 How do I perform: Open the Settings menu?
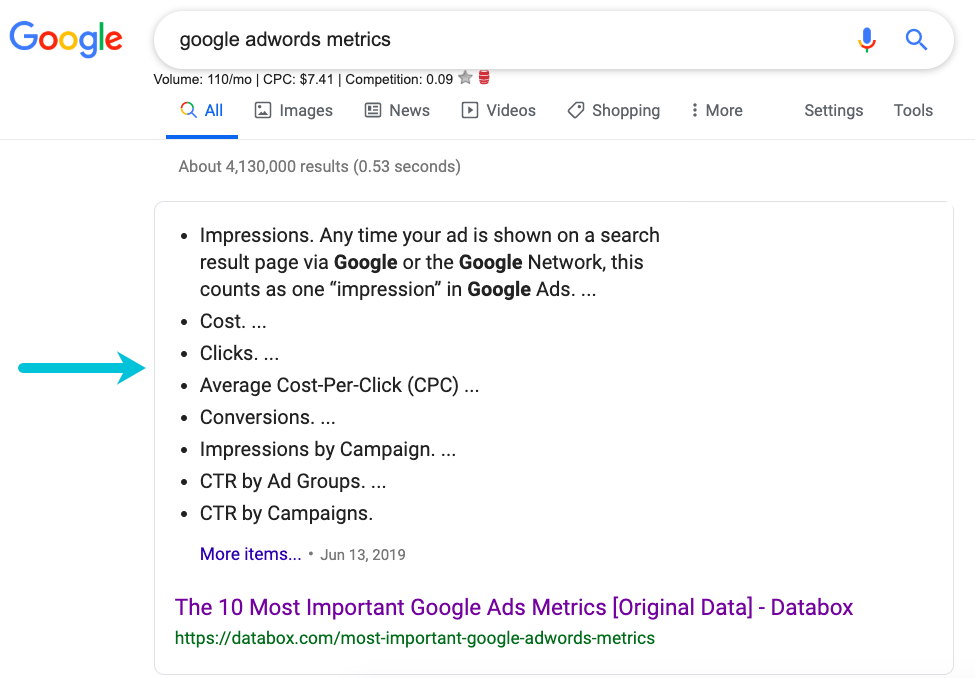coord(833,110)
